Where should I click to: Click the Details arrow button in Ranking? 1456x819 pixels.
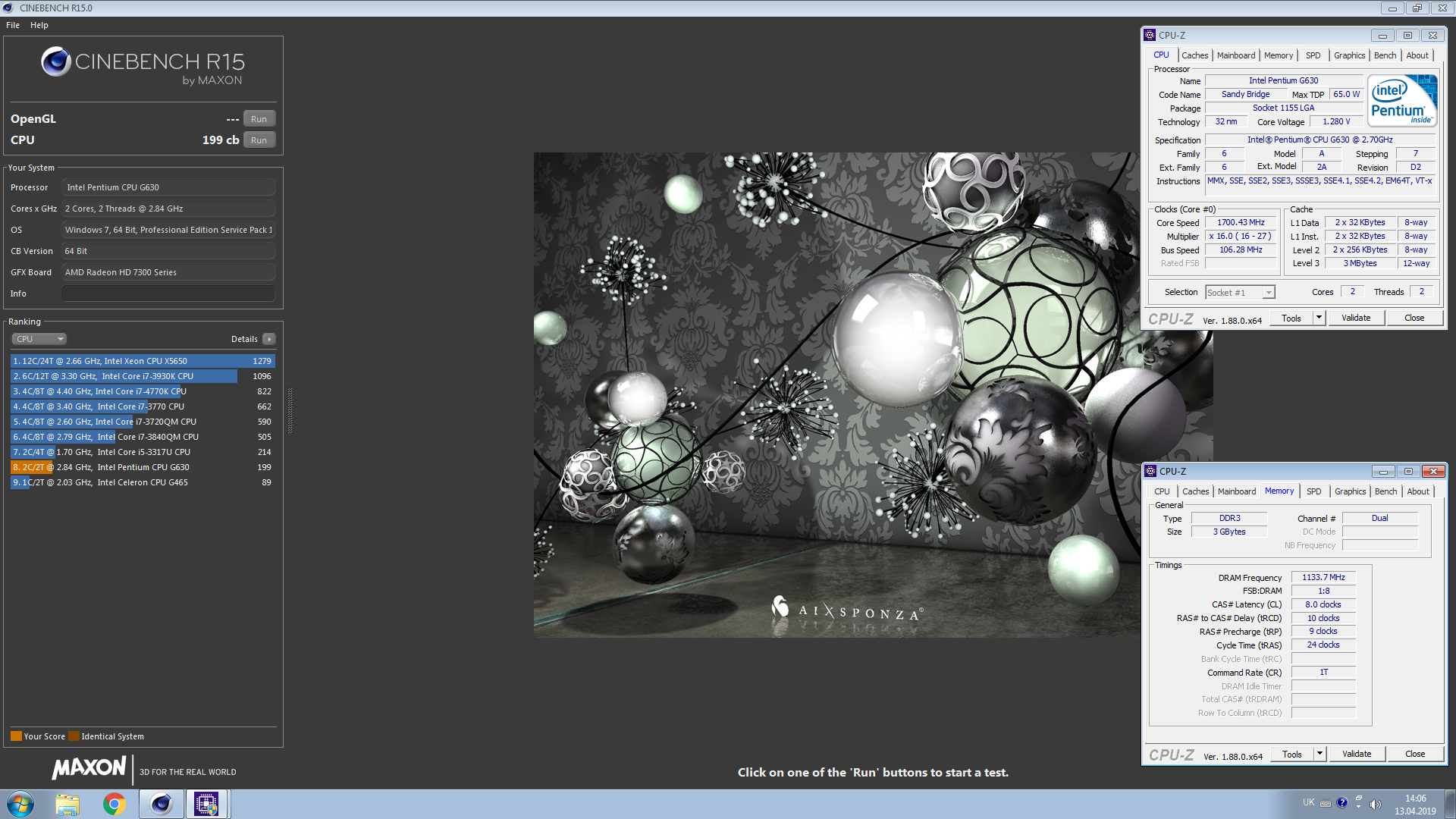pos(269,339)
